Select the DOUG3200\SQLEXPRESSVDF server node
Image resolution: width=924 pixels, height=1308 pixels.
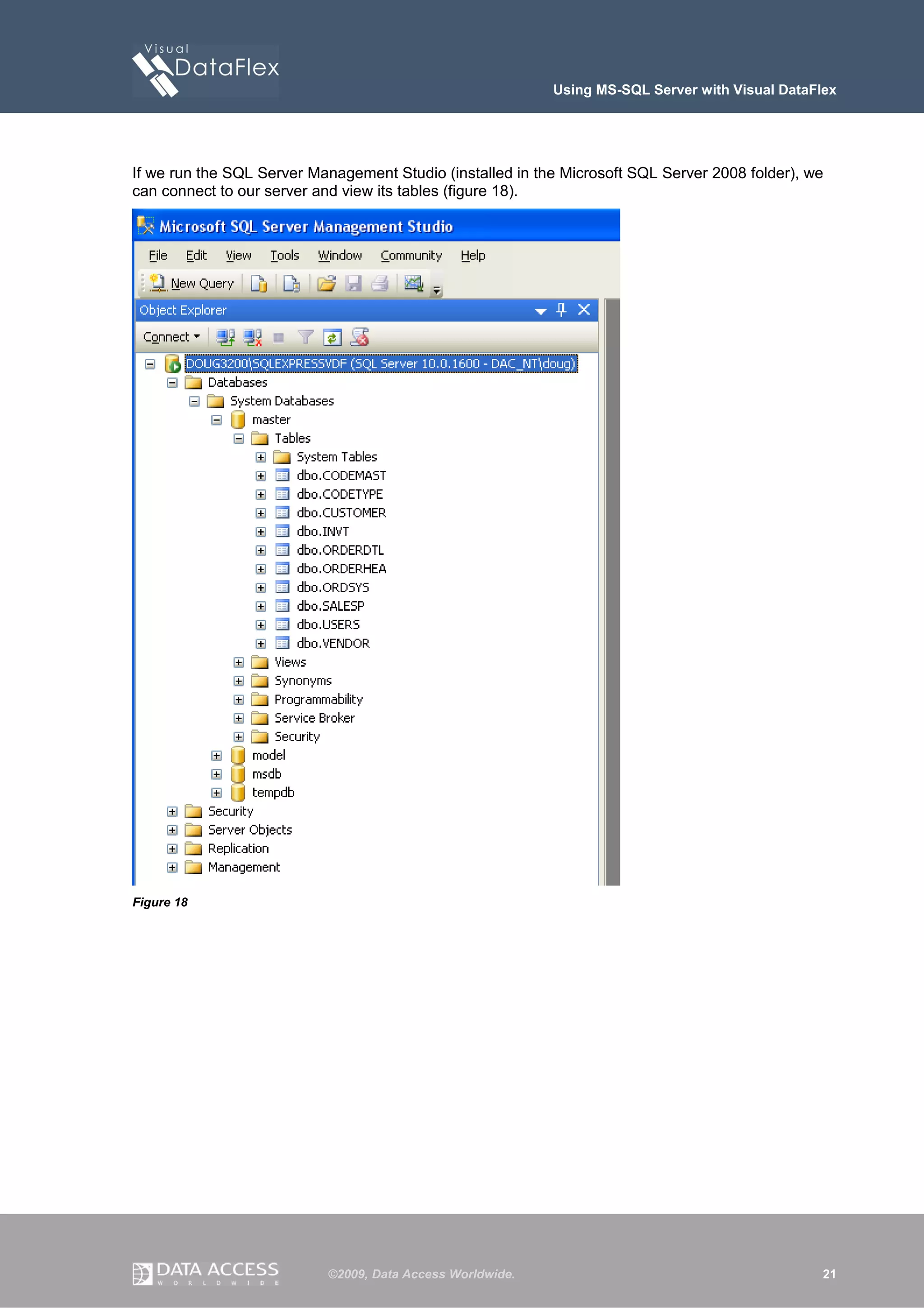(x=381, y=363)
